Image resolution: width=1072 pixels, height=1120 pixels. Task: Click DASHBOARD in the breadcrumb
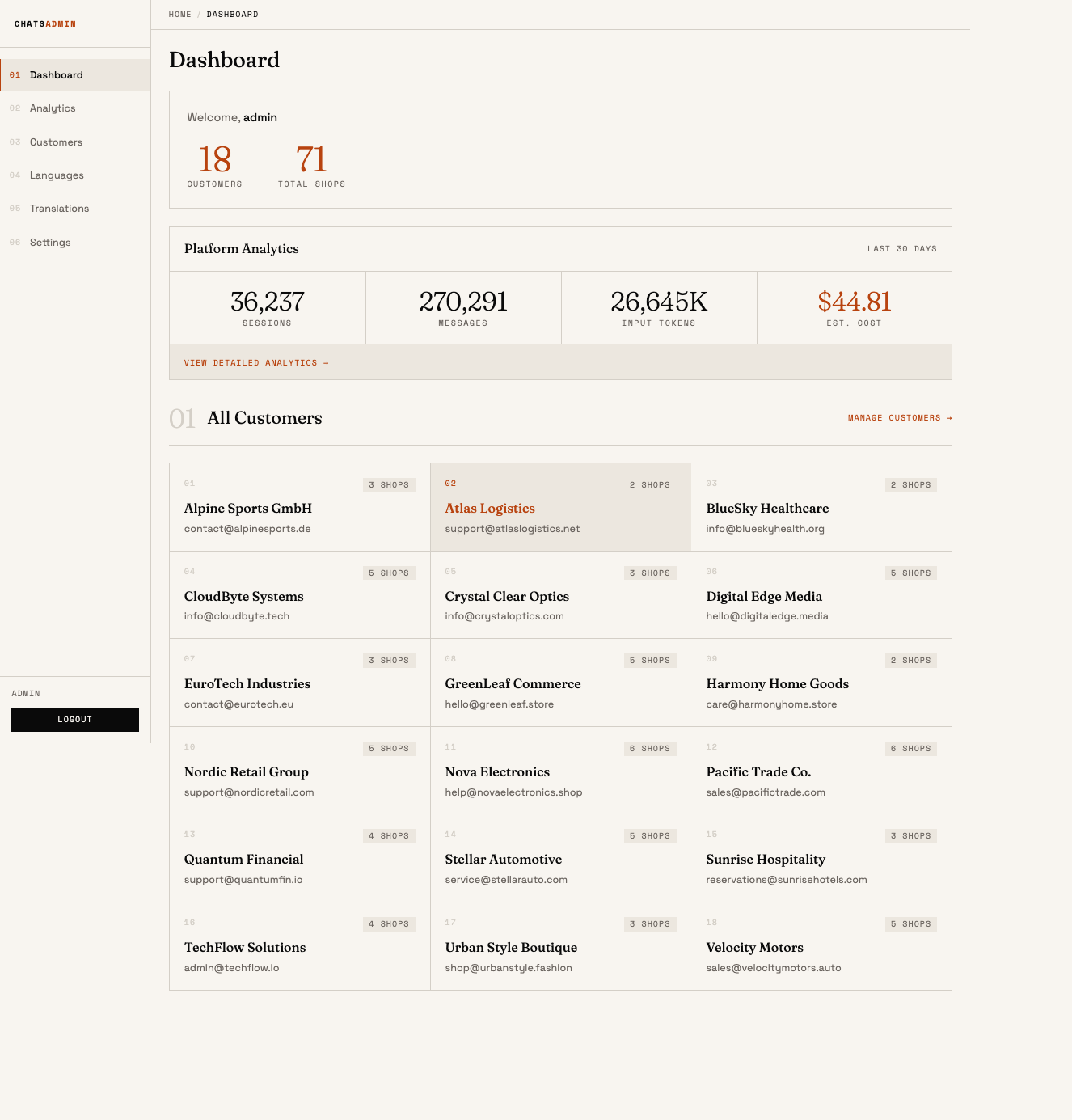click(233, 14)
